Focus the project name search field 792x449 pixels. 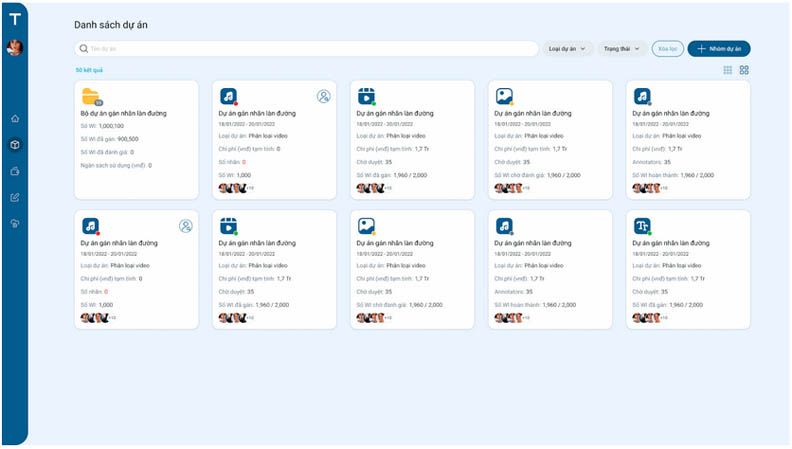tap(307, 48)
